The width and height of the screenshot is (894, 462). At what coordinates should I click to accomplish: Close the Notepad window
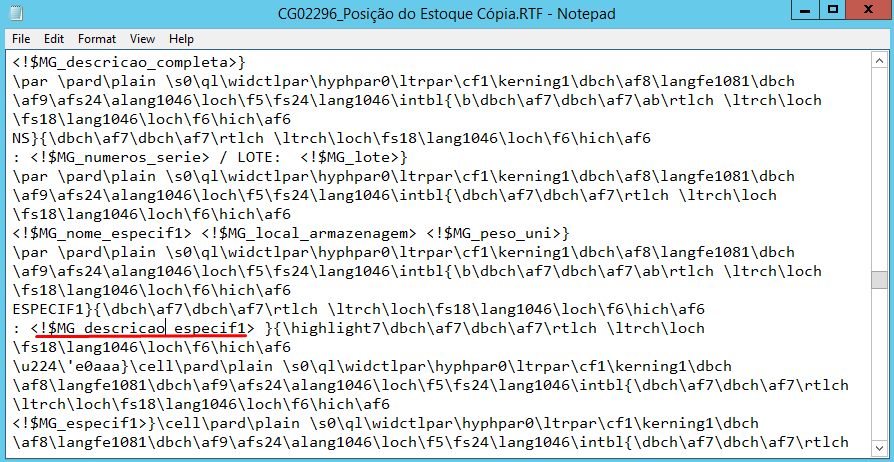(868, 10)
